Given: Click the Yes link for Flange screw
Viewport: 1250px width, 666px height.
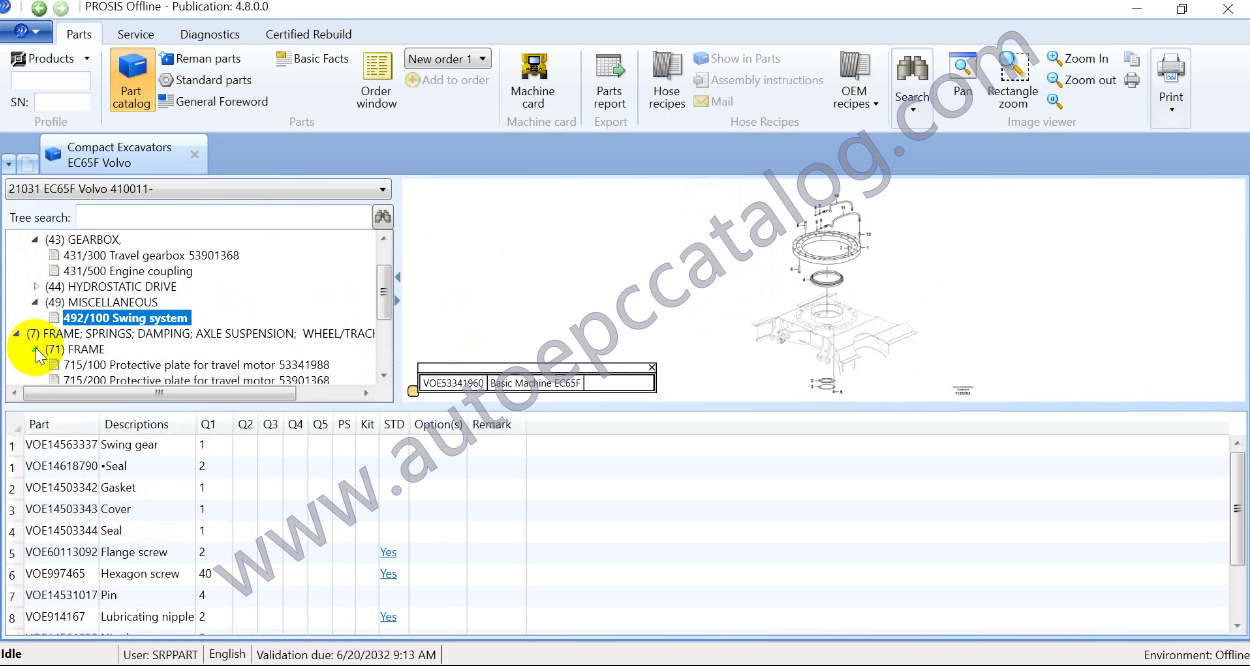Looking at the screenshot, I should click(x=388, y=552).
